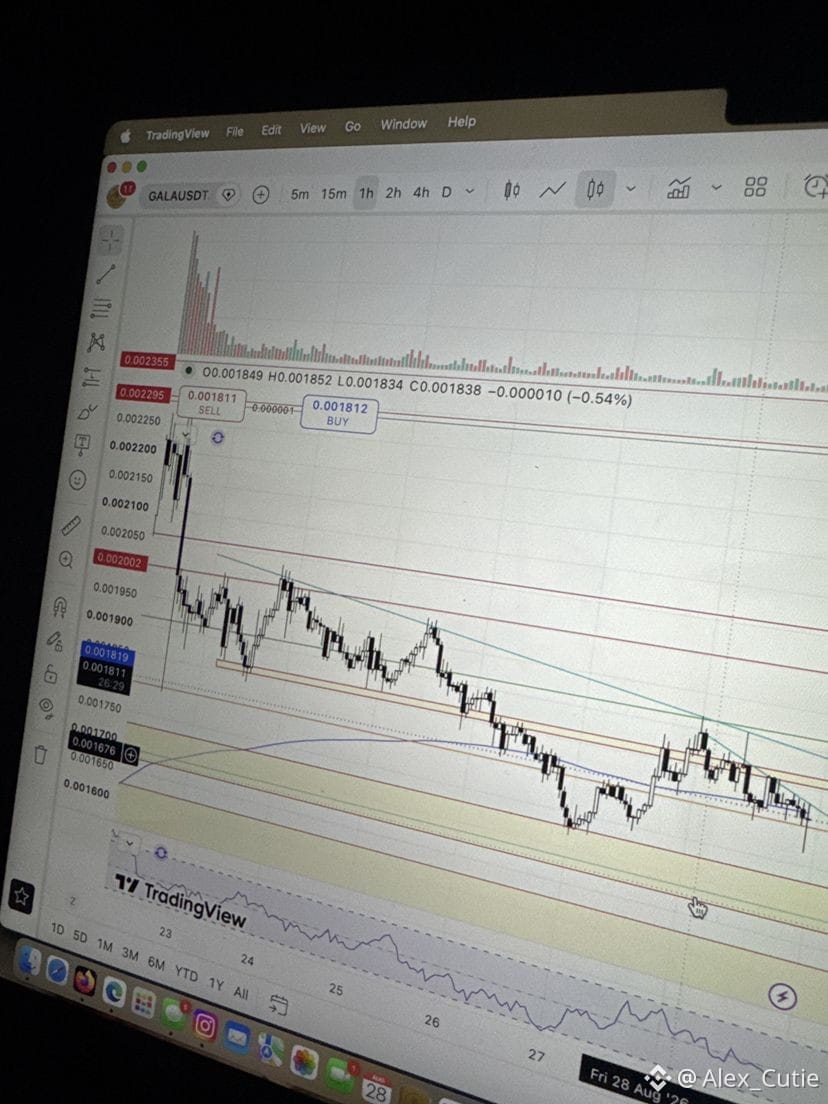The image size is (828, 1104).
Task: Select the YTD date range
Action: pyautogui.click(x=186, y=974)
